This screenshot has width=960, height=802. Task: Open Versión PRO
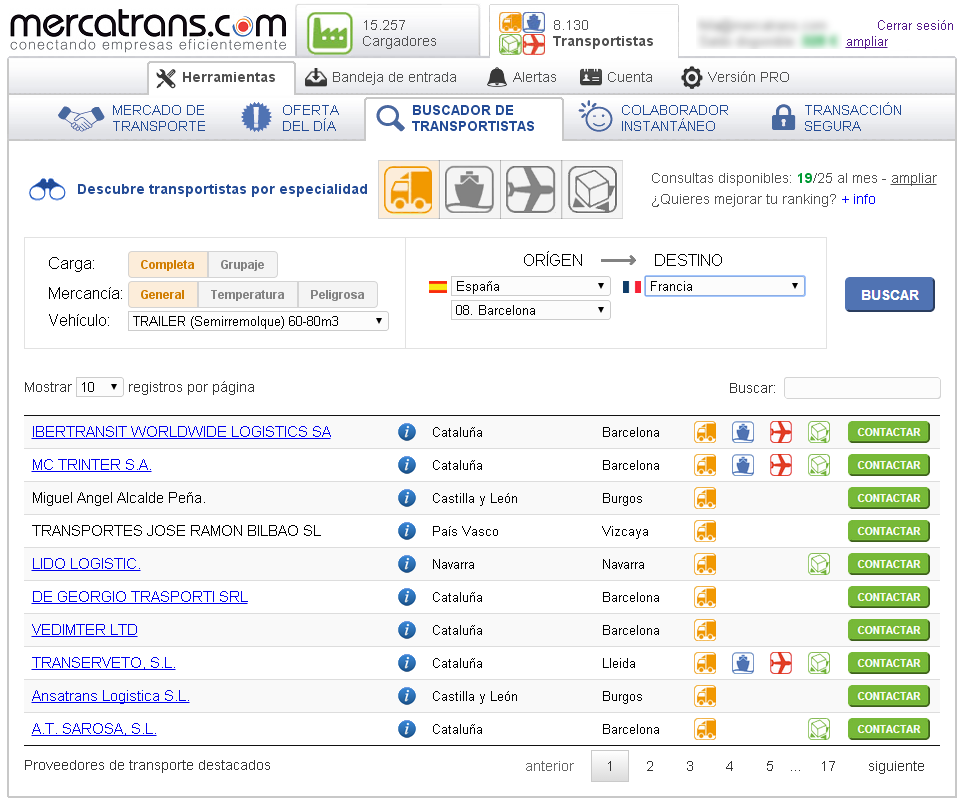pyautogui.click(x=735, y=78)
